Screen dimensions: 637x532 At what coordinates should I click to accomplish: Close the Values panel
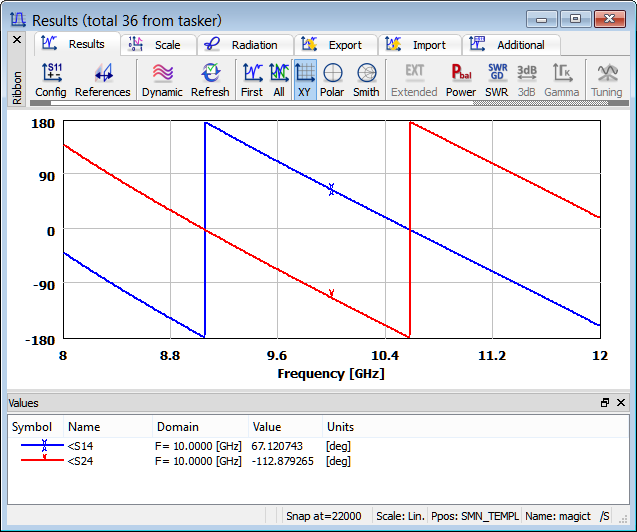pos(621,403)
